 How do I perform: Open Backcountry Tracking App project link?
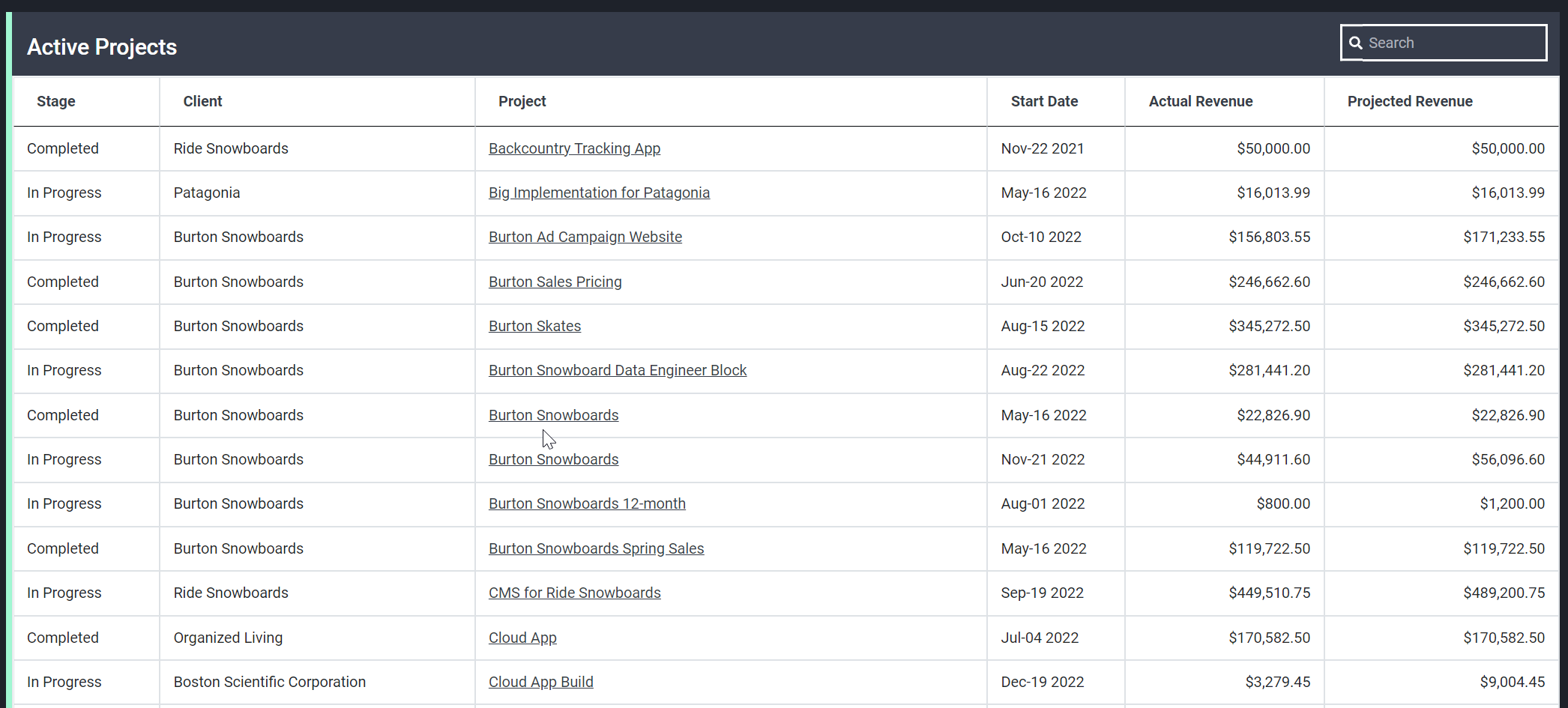click(574, 148)
